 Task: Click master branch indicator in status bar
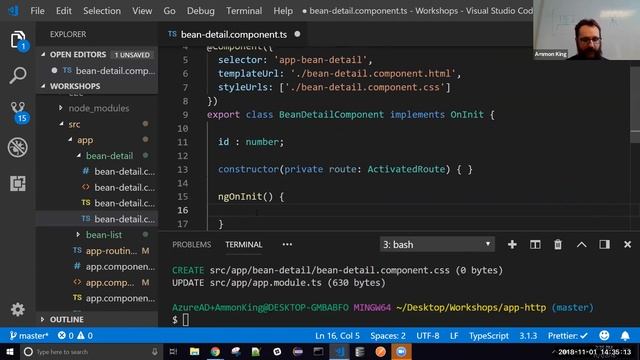pyautogui.click(x=29, y=336)
